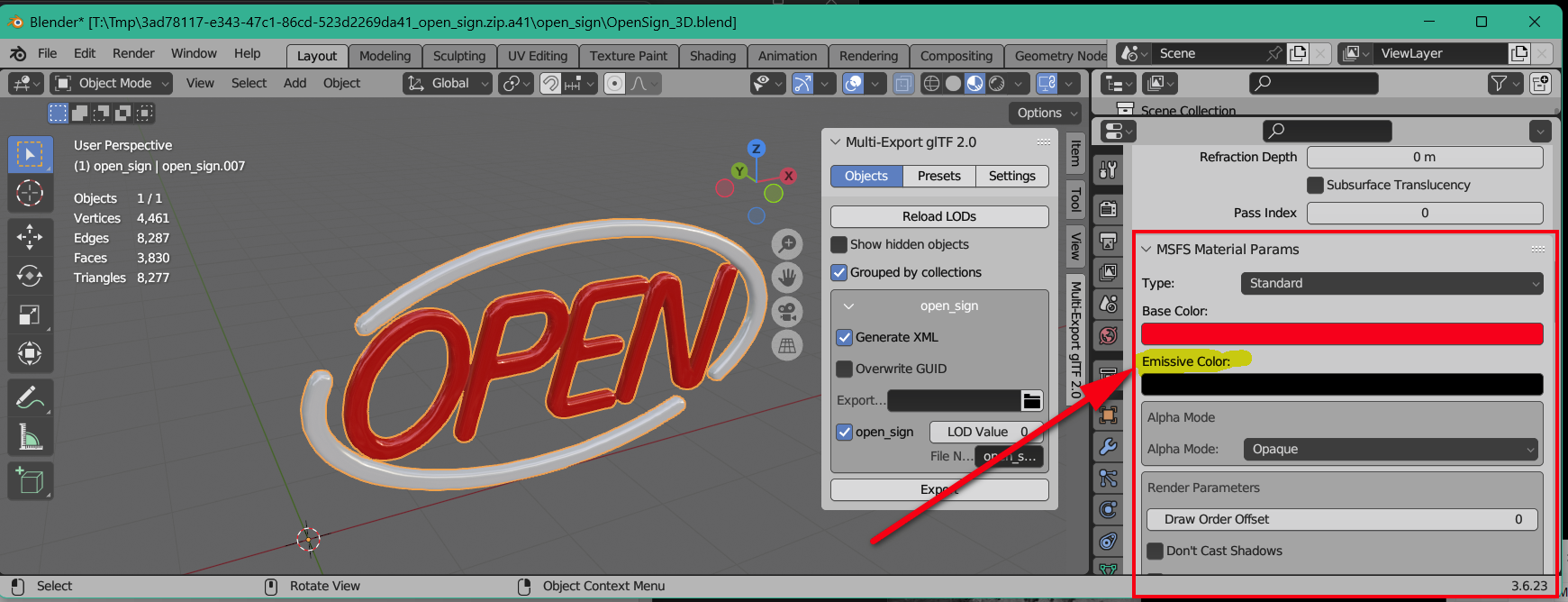The width and height of the screenshot is (1568, 602).
Task: Toggle camera view gizmo
Action: point(787,311)
